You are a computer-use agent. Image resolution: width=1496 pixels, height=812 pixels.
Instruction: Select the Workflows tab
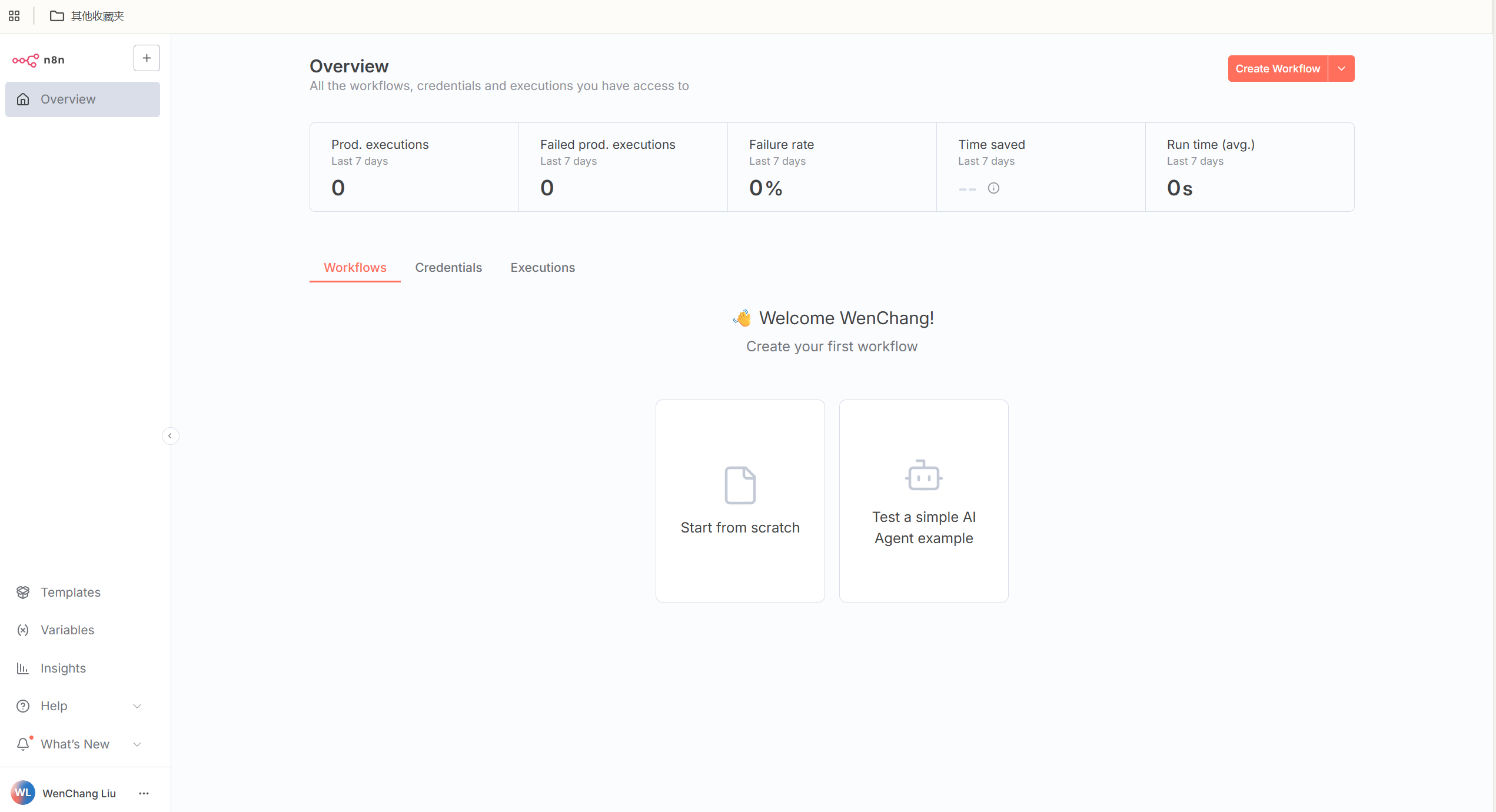pos(355,267)
